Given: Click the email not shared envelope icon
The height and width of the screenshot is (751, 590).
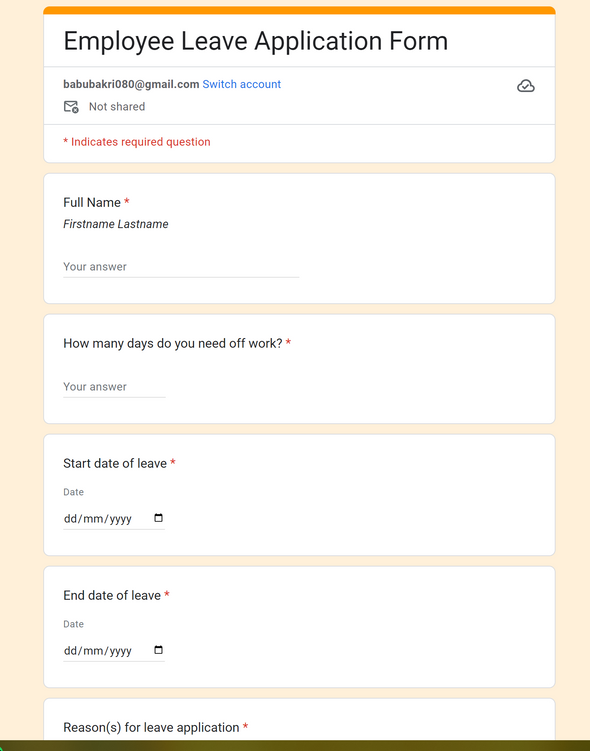Looking at the screenshot, I should [x=71, y=106].
